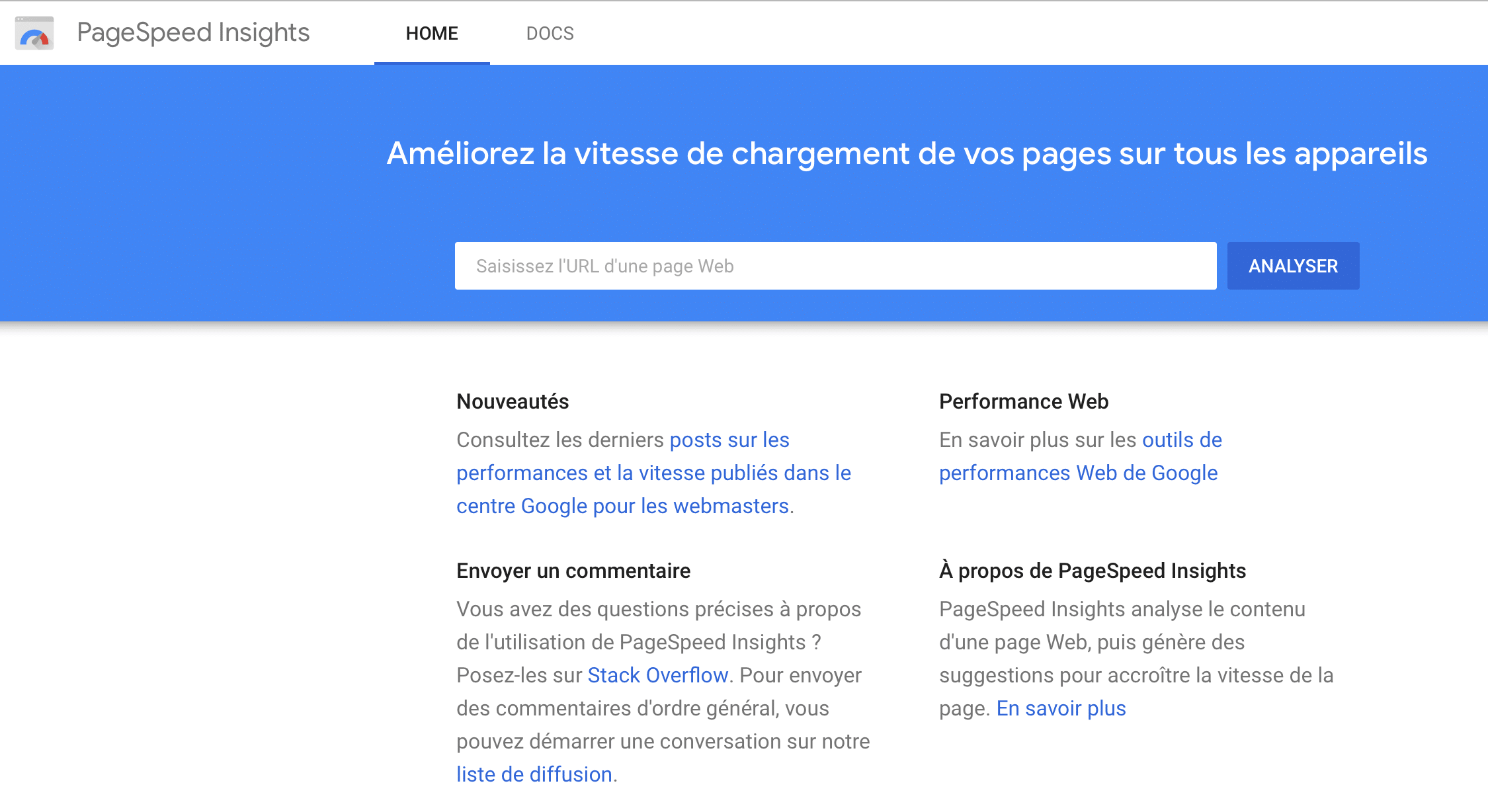Click the 'À propos de PageSpeed Insights' heading
This screenshot has width=1488, height=812.
(x=1092, y=571)
